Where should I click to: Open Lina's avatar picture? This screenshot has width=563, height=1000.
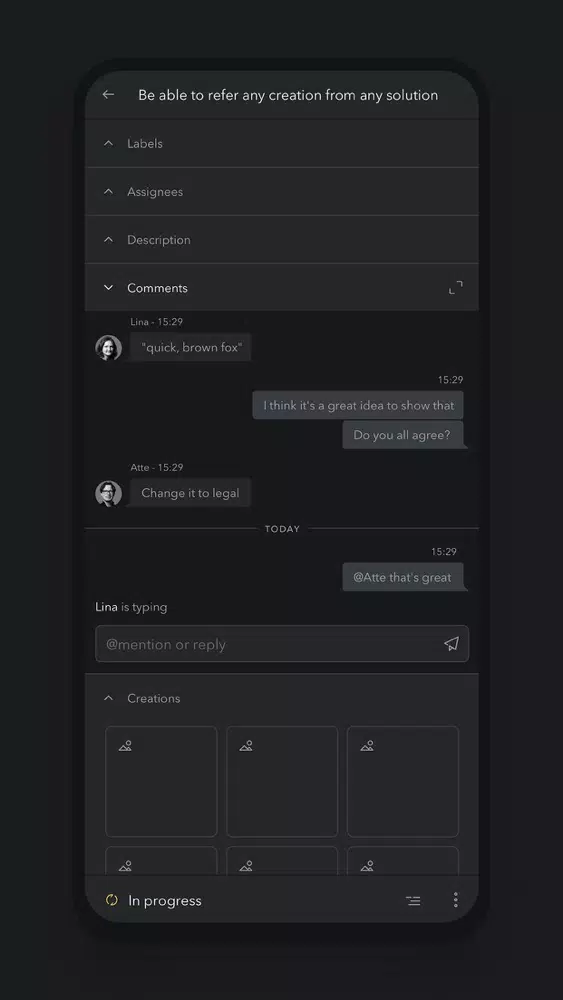coord(108,348)
